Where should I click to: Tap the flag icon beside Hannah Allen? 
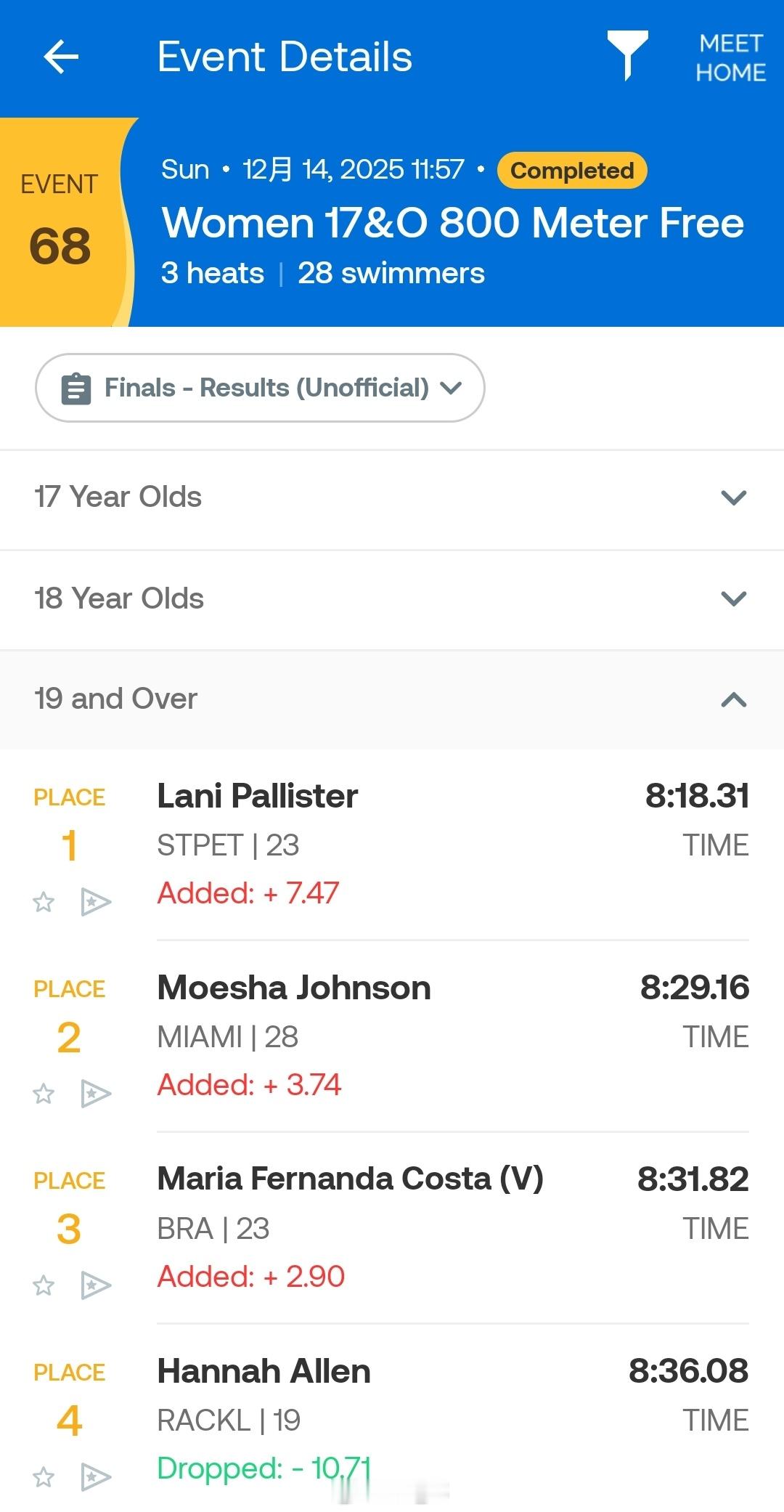click(x=95, y=1477)
